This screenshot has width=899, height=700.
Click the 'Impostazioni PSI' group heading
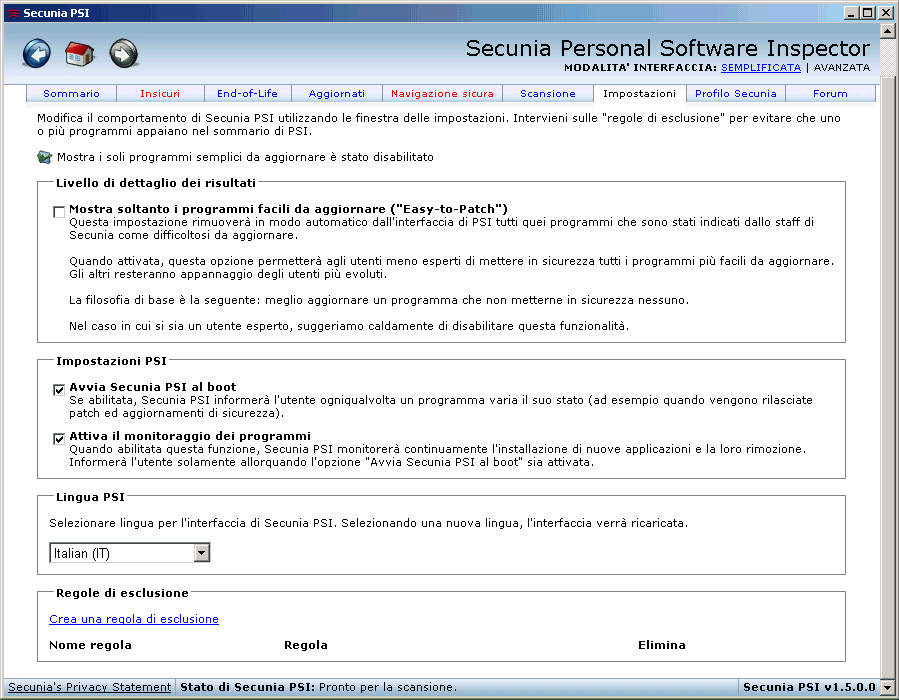coord(111,361)
